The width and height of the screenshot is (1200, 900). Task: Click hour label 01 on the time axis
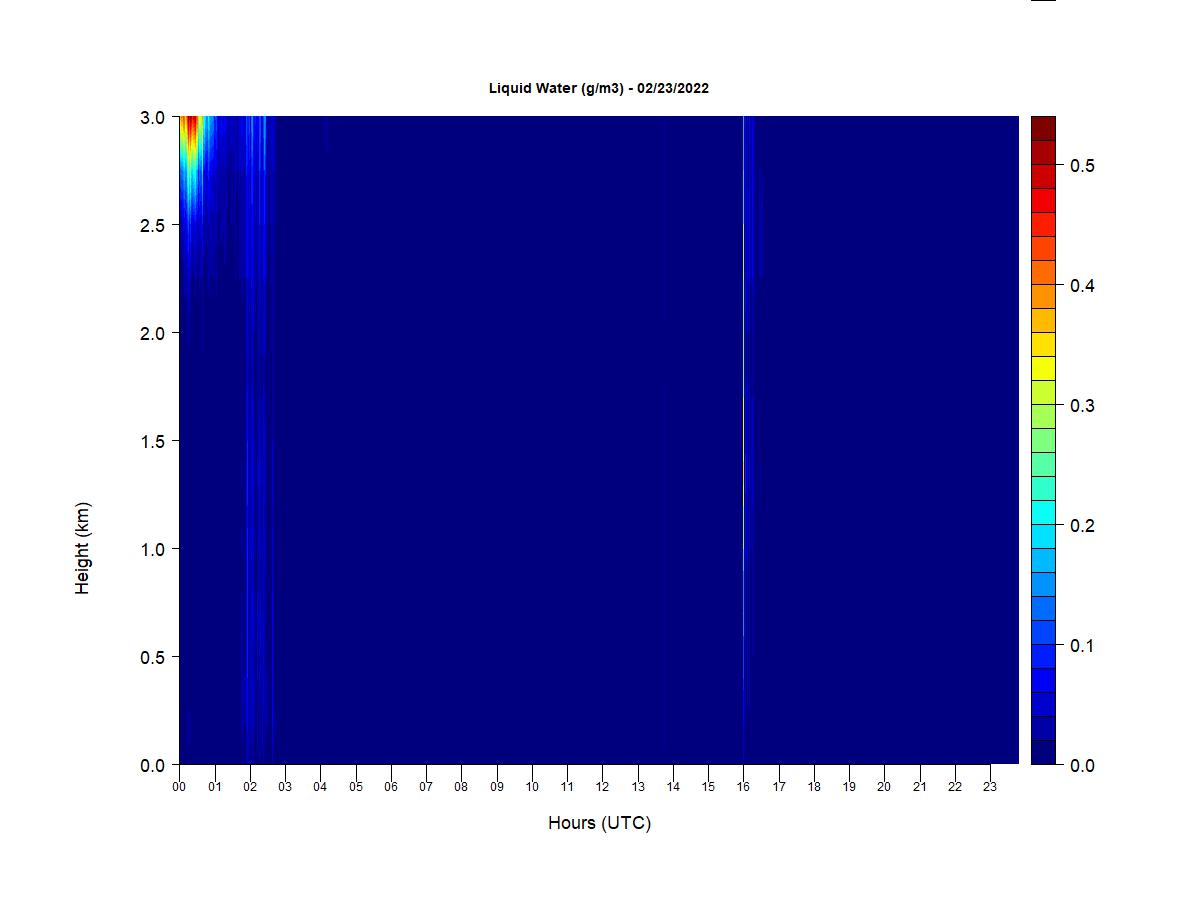214,786
